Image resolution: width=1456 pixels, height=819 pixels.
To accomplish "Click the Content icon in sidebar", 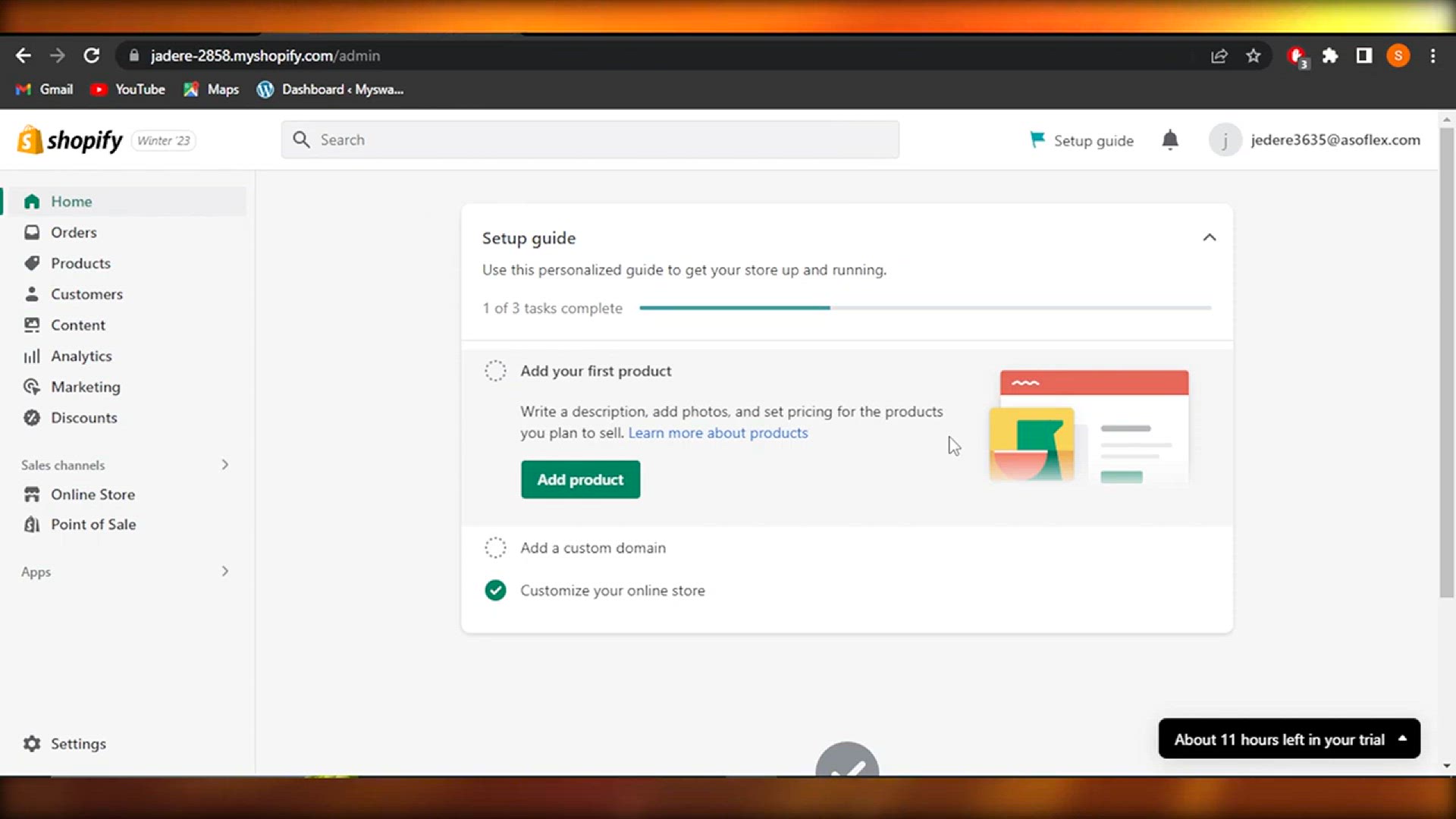I will tap(31, 325).
